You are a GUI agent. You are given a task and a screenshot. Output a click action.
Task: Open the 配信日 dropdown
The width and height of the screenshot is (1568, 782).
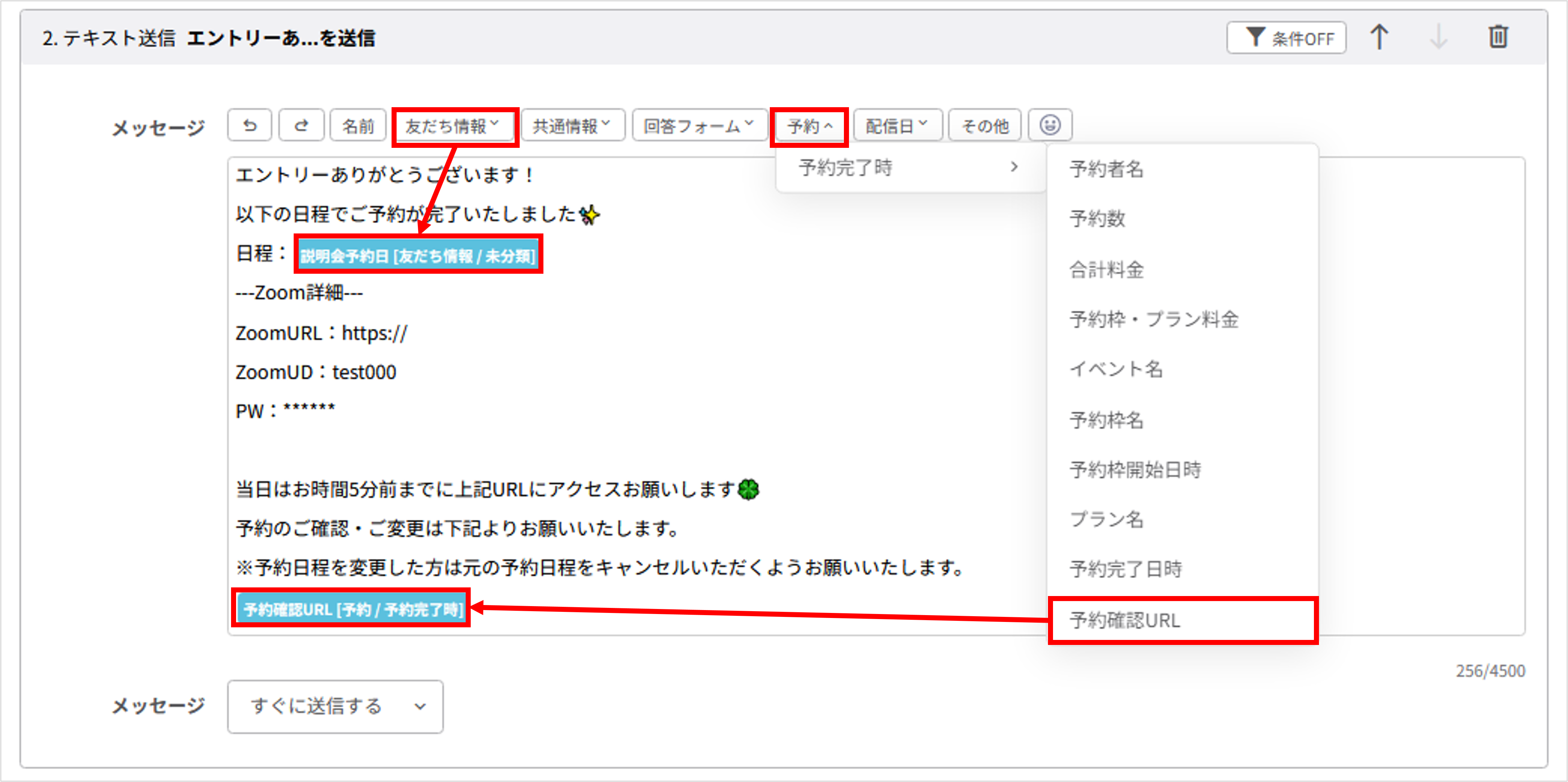coord(898,126)
